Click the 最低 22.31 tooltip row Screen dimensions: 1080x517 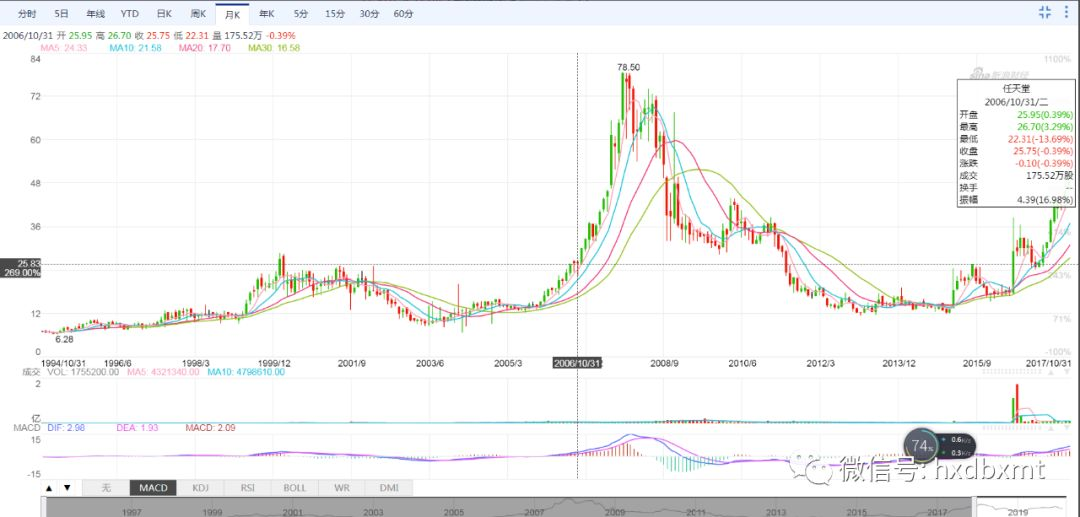click(1015, 138)
